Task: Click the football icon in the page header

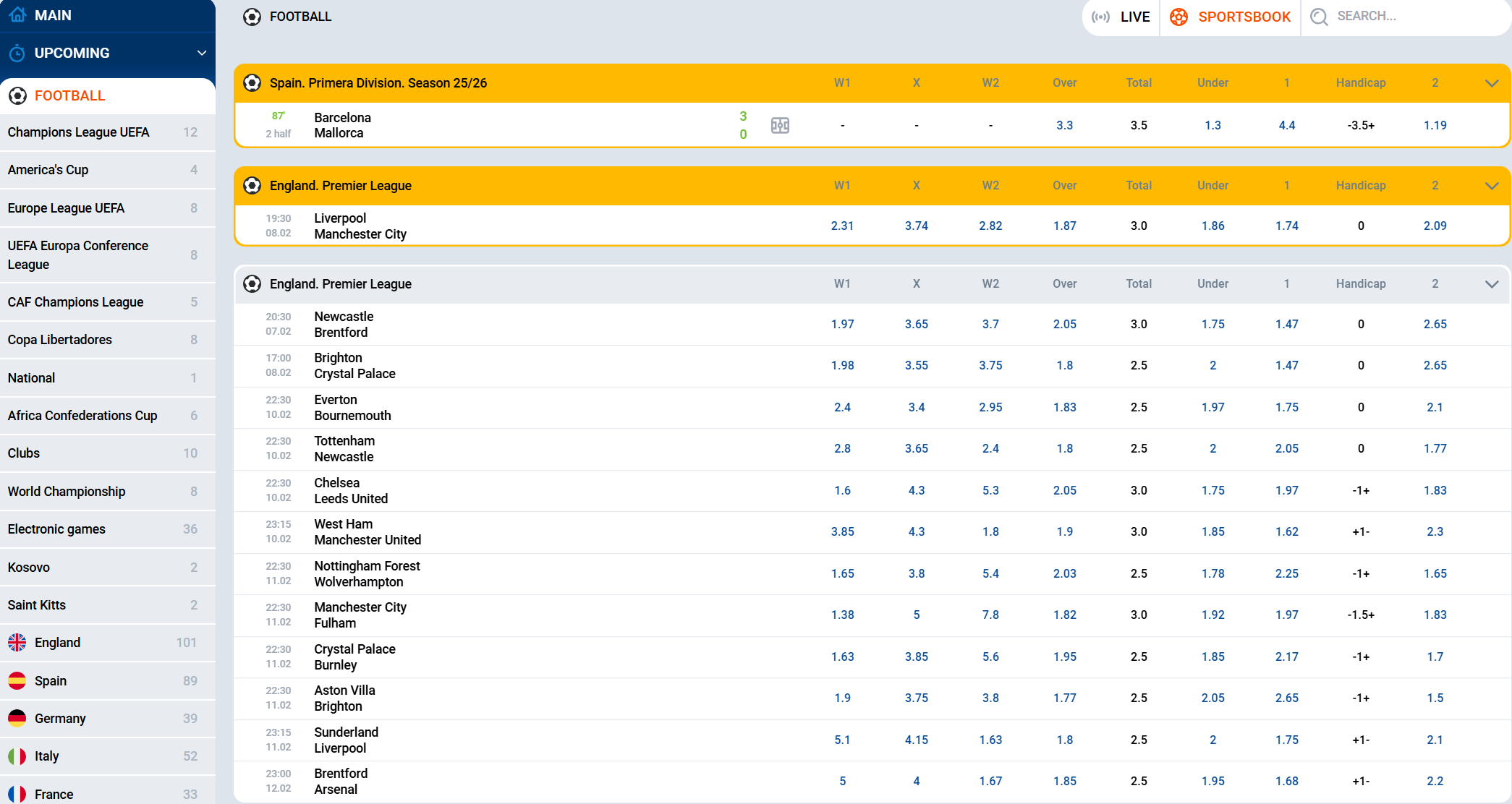Action: pyautogui.click(x=250, y=17)
